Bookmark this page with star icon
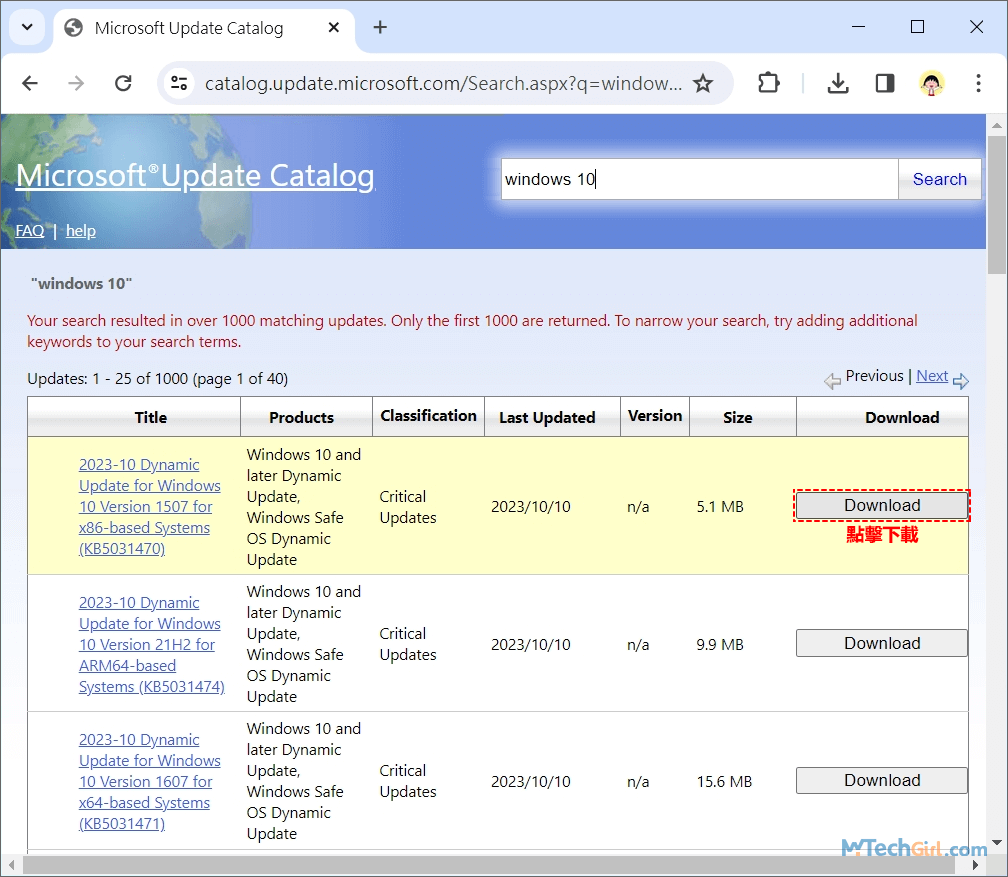1008x877 pixels. [703, 83]
